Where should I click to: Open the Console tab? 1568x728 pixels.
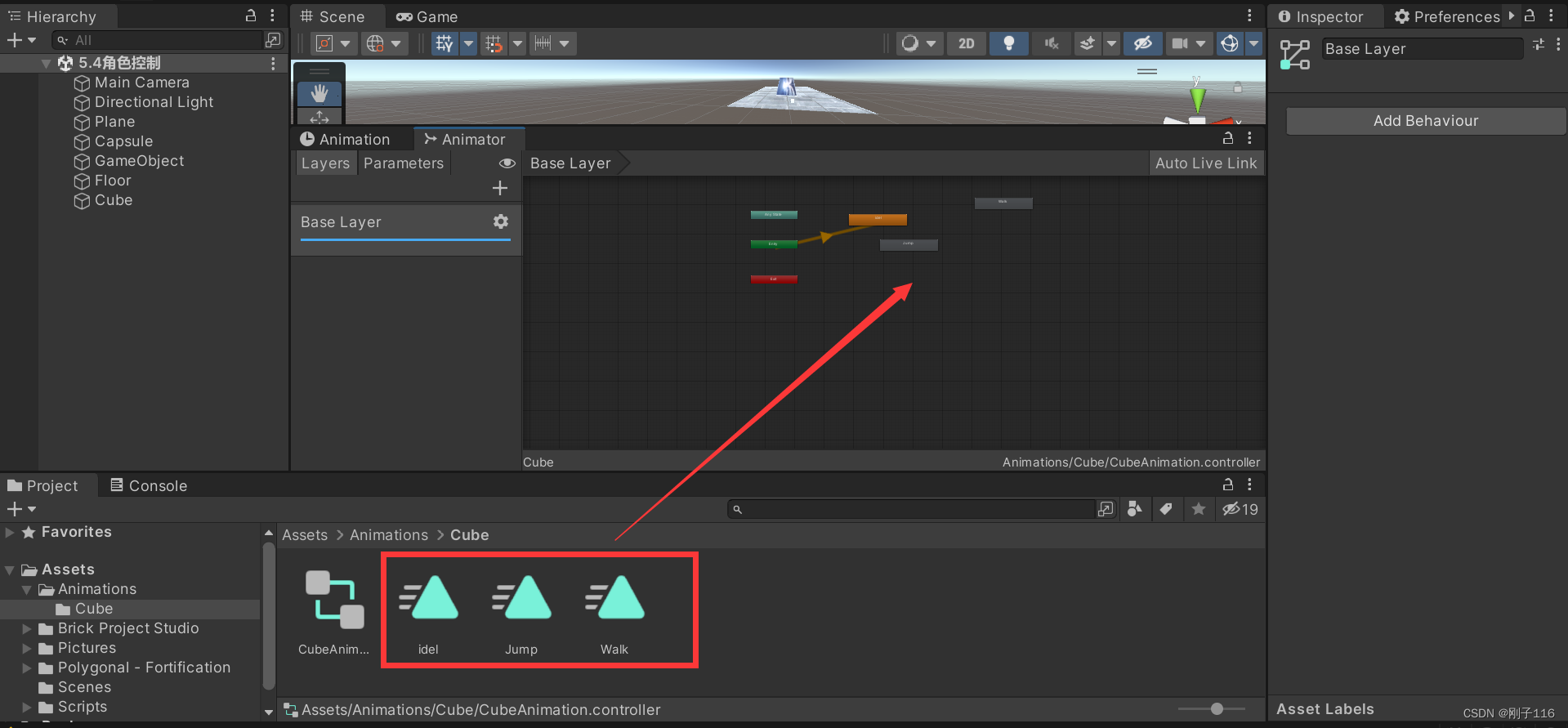coord(149,485)
